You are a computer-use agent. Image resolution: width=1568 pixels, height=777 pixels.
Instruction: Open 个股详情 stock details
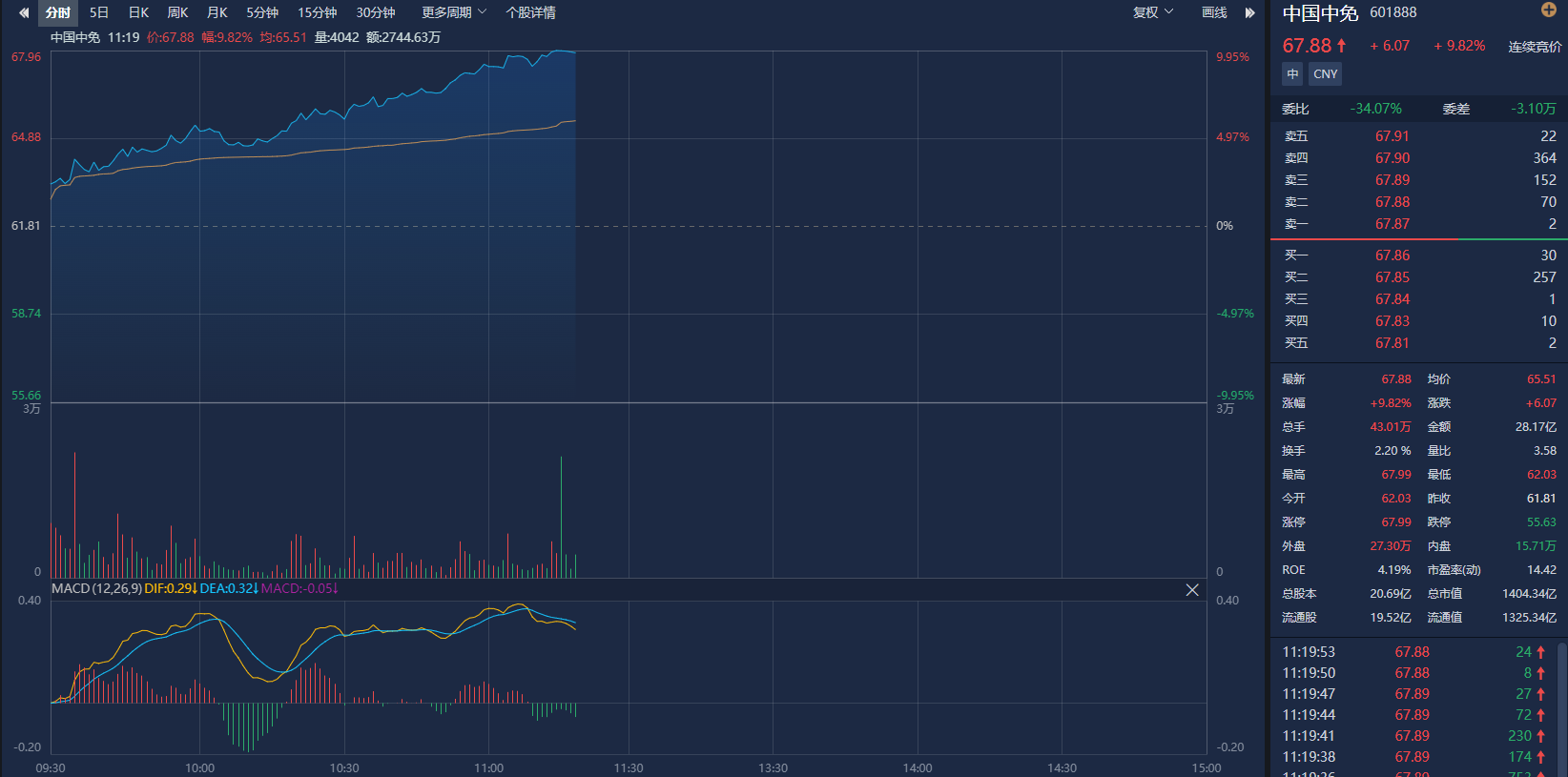point(530,12)
